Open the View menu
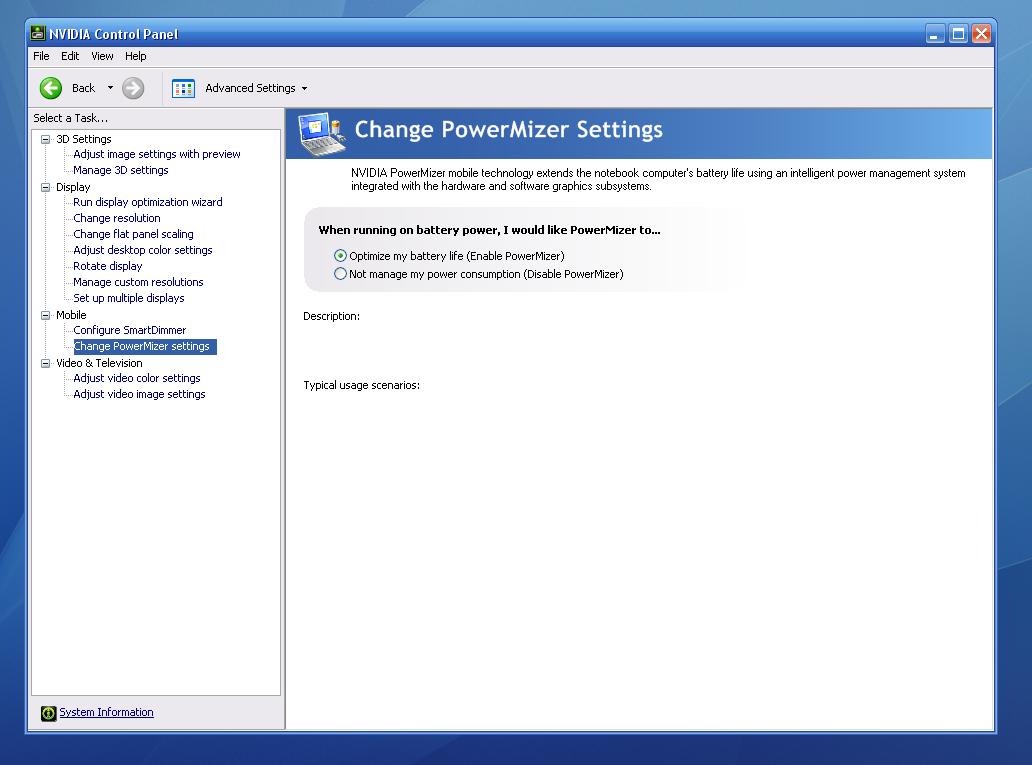 pos(102,56)
